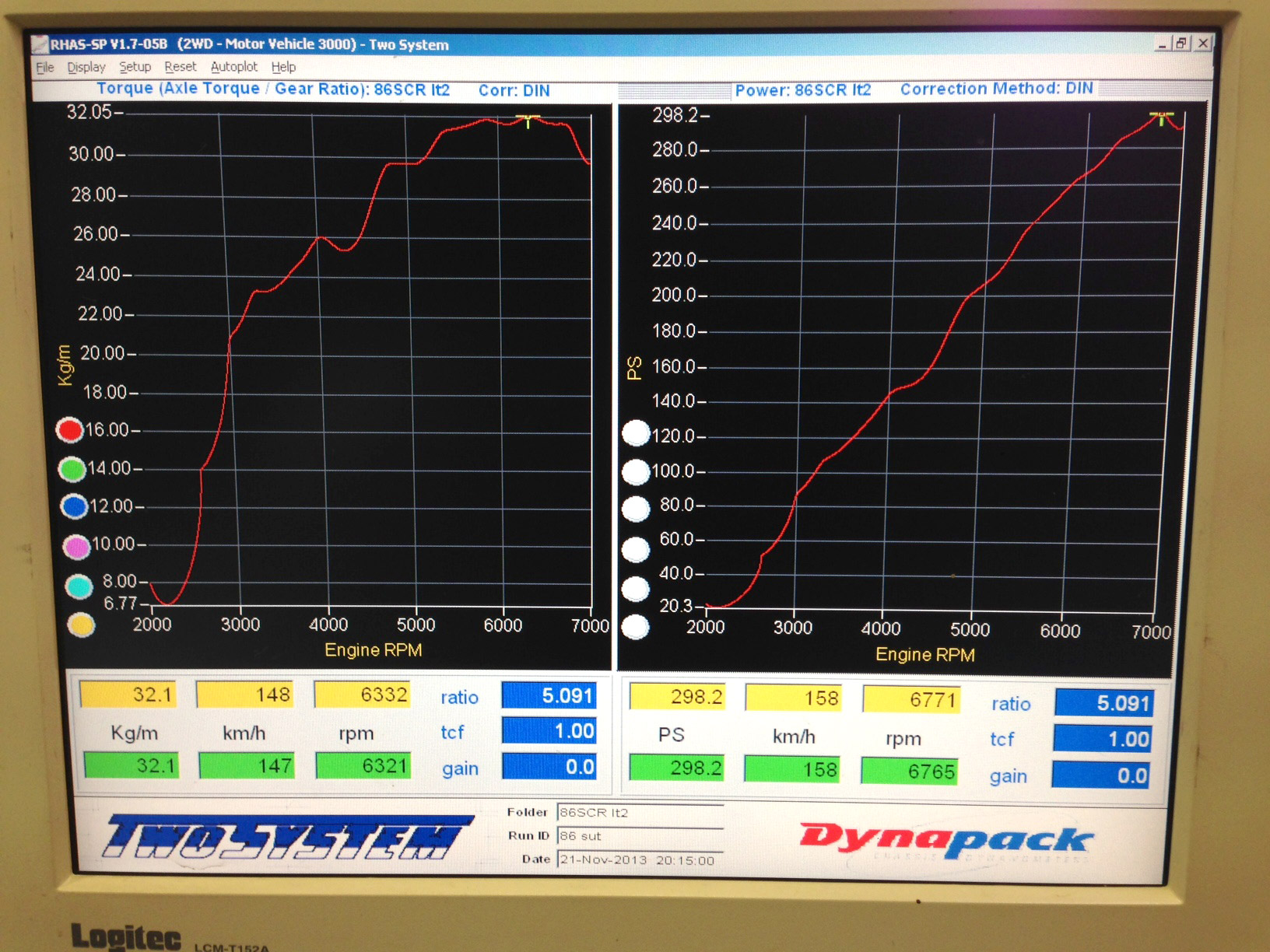The width and height of the screenshot is (1270, 952).
Task: Close the RHAS-SP window
Action: pos(1203,43)
